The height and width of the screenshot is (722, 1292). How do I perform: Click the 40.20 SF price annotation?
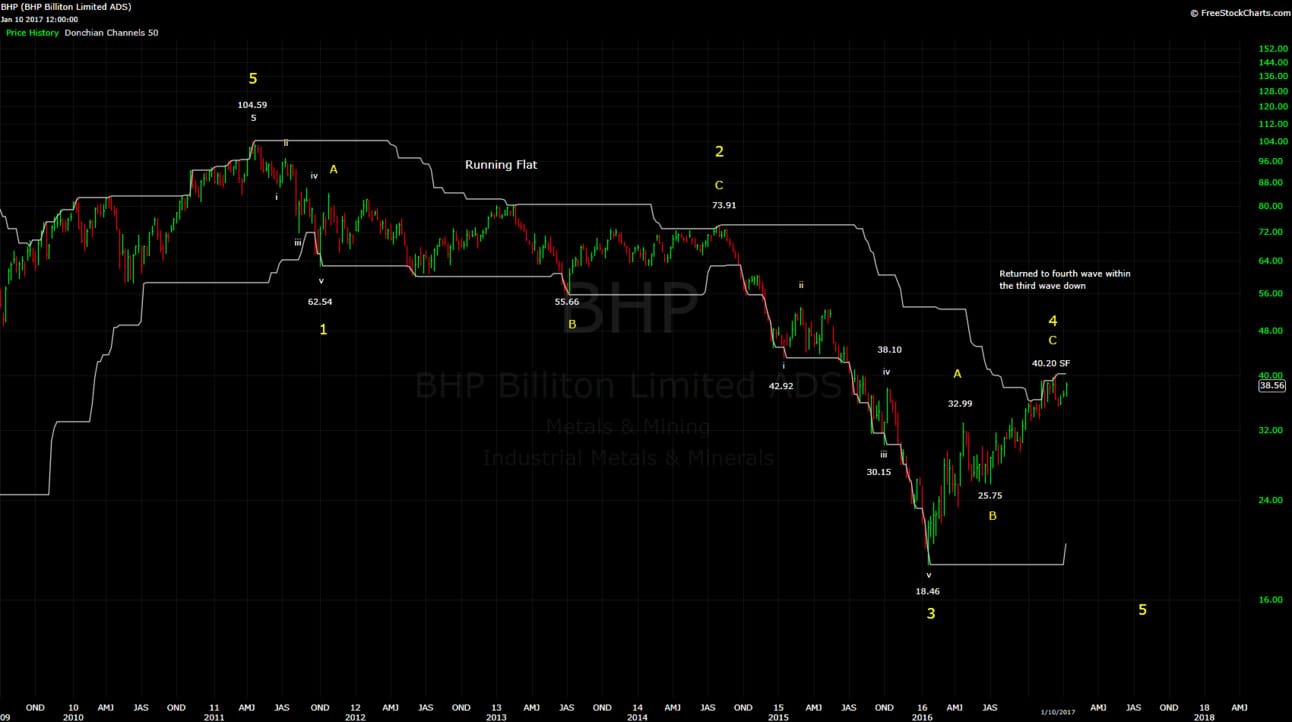[1051, 363]
